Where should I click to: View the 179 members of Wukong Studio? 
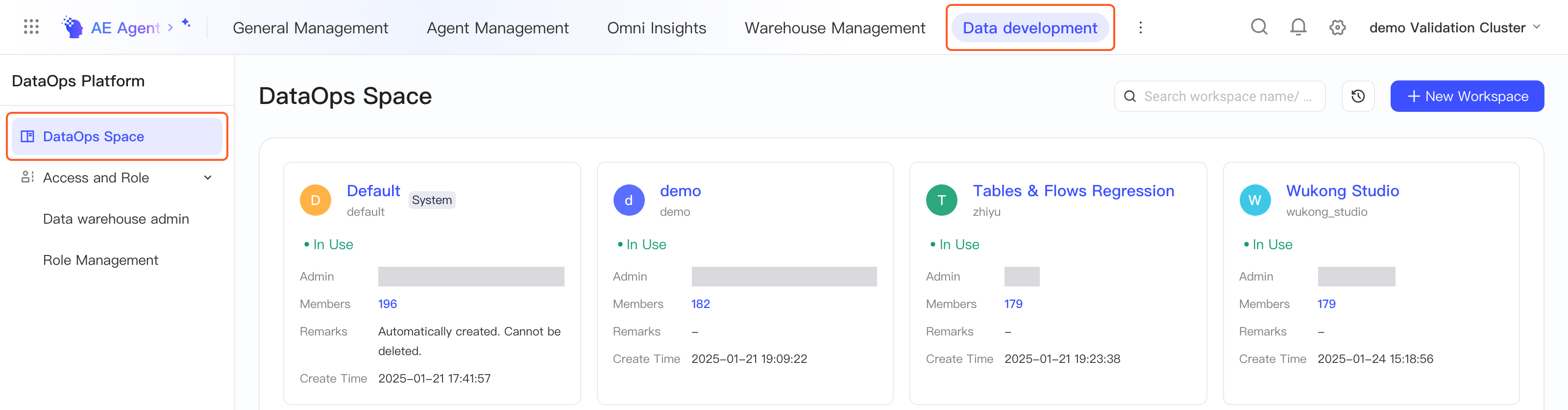(1326, 304)
